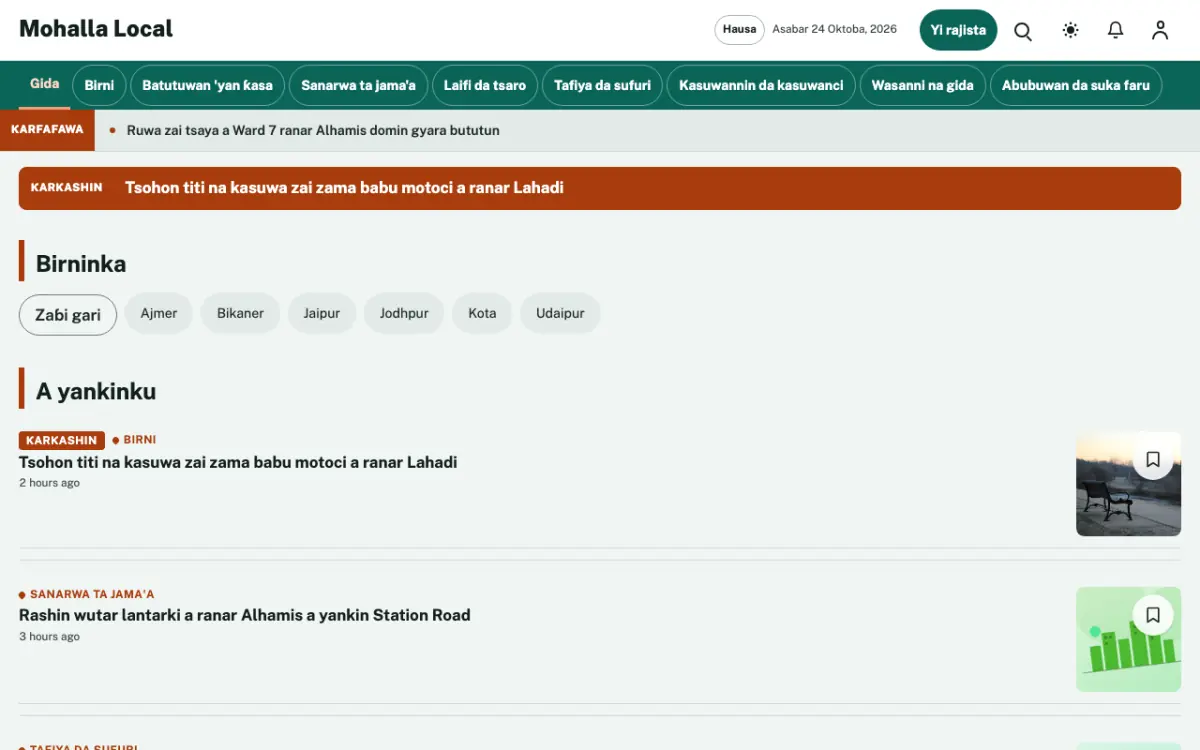Open the orange KARKASHIN breaking banner
This screenshot has height=750, width=1200.
(600, 188)
